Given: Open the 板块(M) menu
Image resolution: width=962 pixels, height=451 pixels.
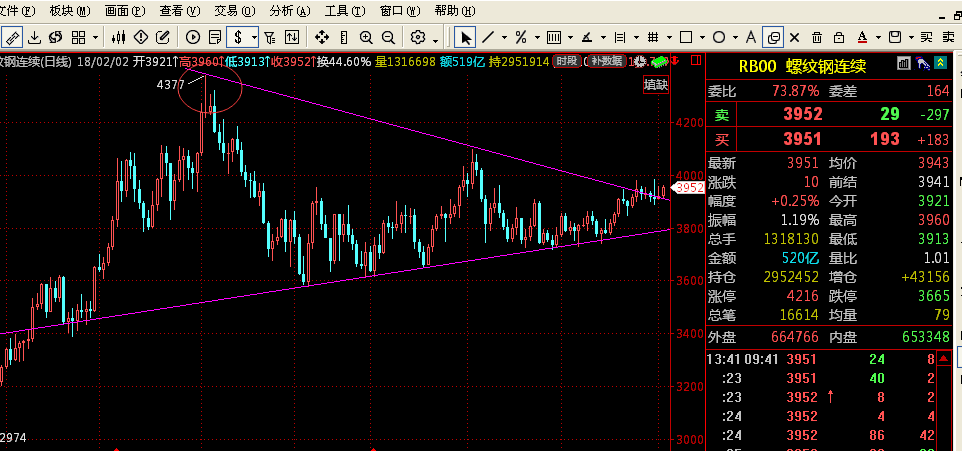Looking at the screenshot, I should point(69,11).
